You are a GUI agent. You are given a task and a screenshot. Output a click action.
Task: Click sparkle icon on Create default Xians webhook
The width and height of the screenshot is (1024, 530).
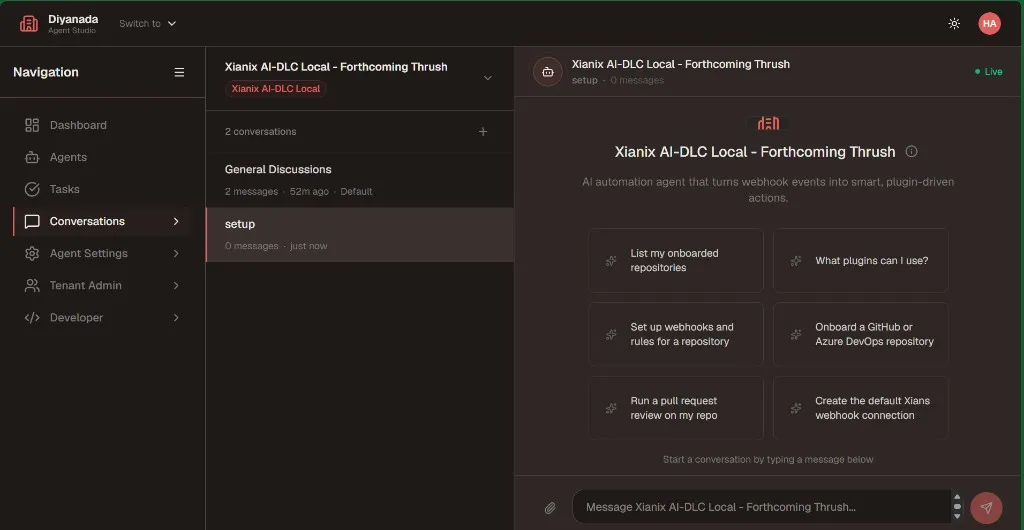click(795, 409)
